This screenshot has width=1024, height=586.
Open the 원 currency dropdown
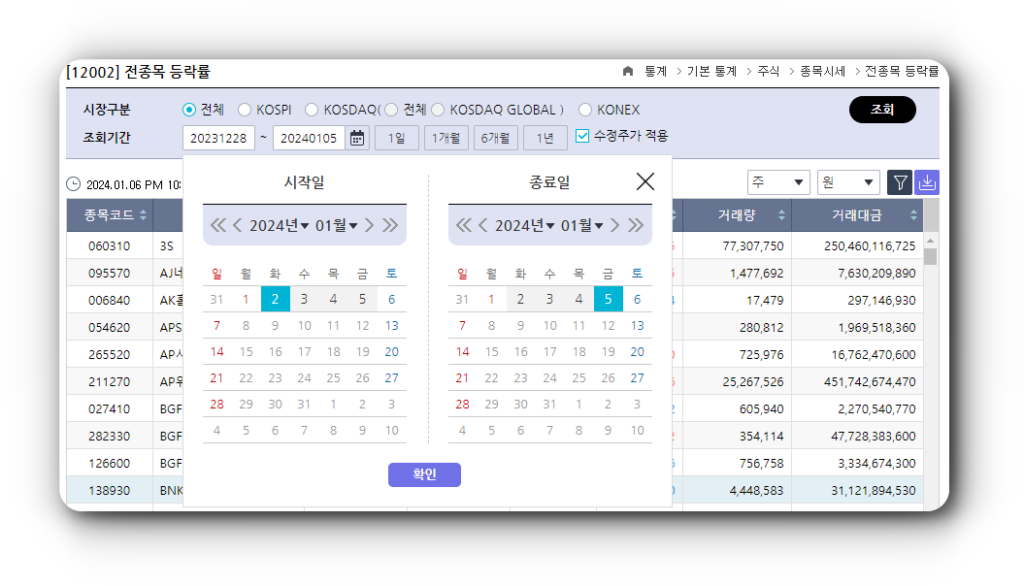(848, 182)
